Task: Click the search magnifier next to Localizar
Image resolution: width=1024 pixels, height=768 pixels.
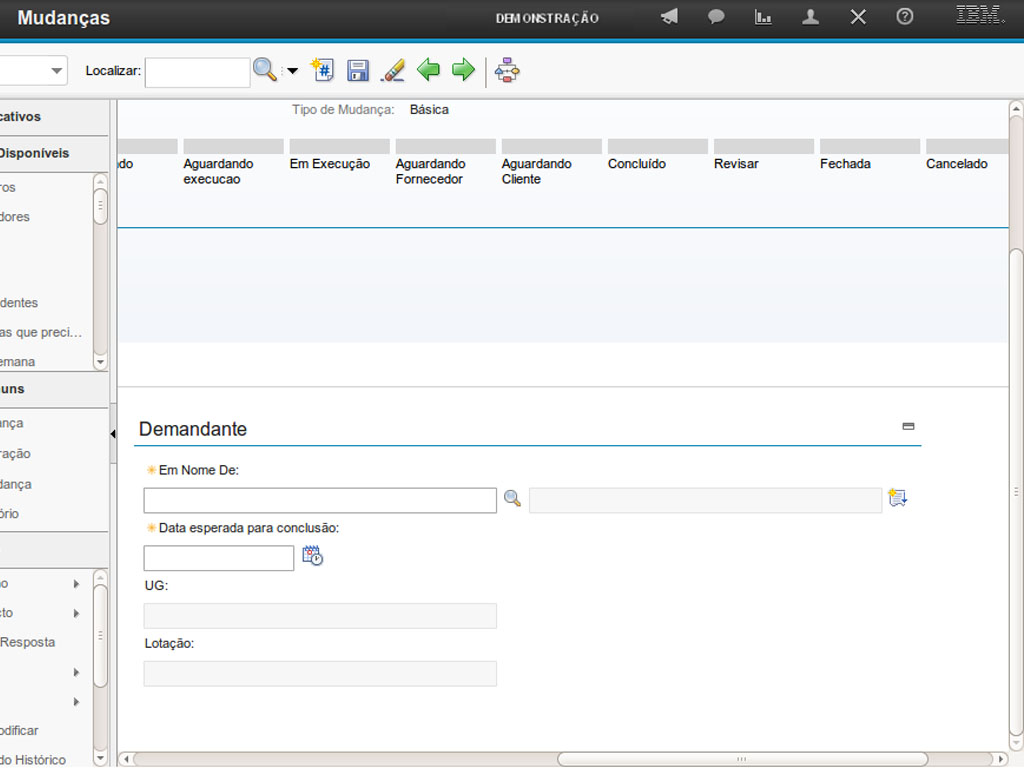Action: click(264, 70)
